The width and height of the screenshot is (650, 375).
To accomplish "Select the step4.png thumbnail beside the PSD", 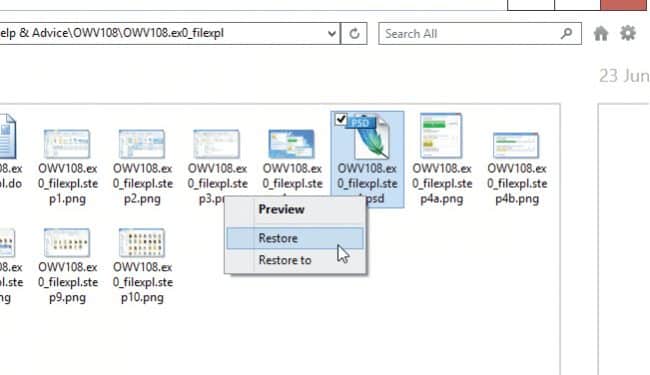I will [291, 144].
